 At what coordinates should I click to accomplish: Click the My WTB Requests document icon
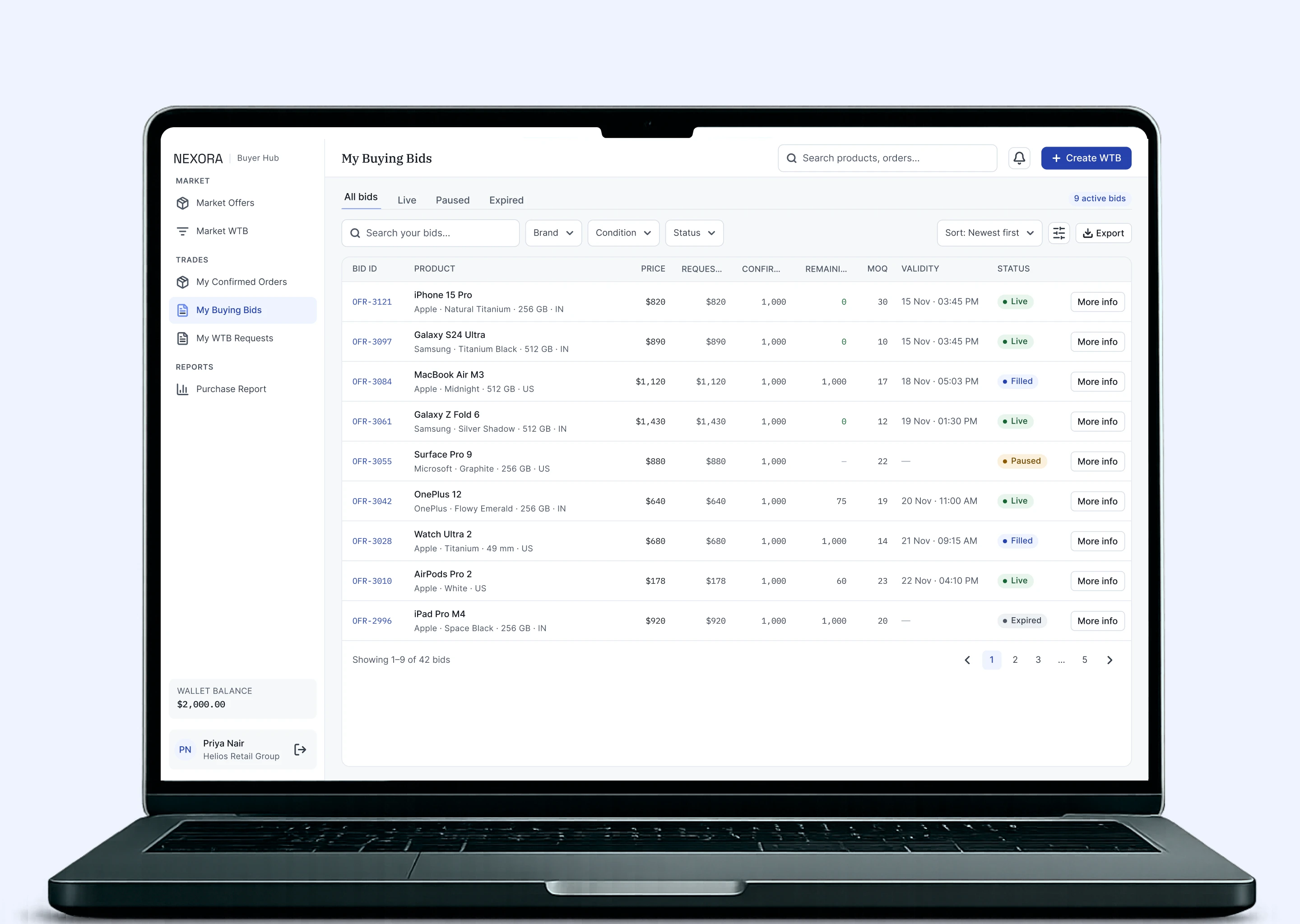183,338
